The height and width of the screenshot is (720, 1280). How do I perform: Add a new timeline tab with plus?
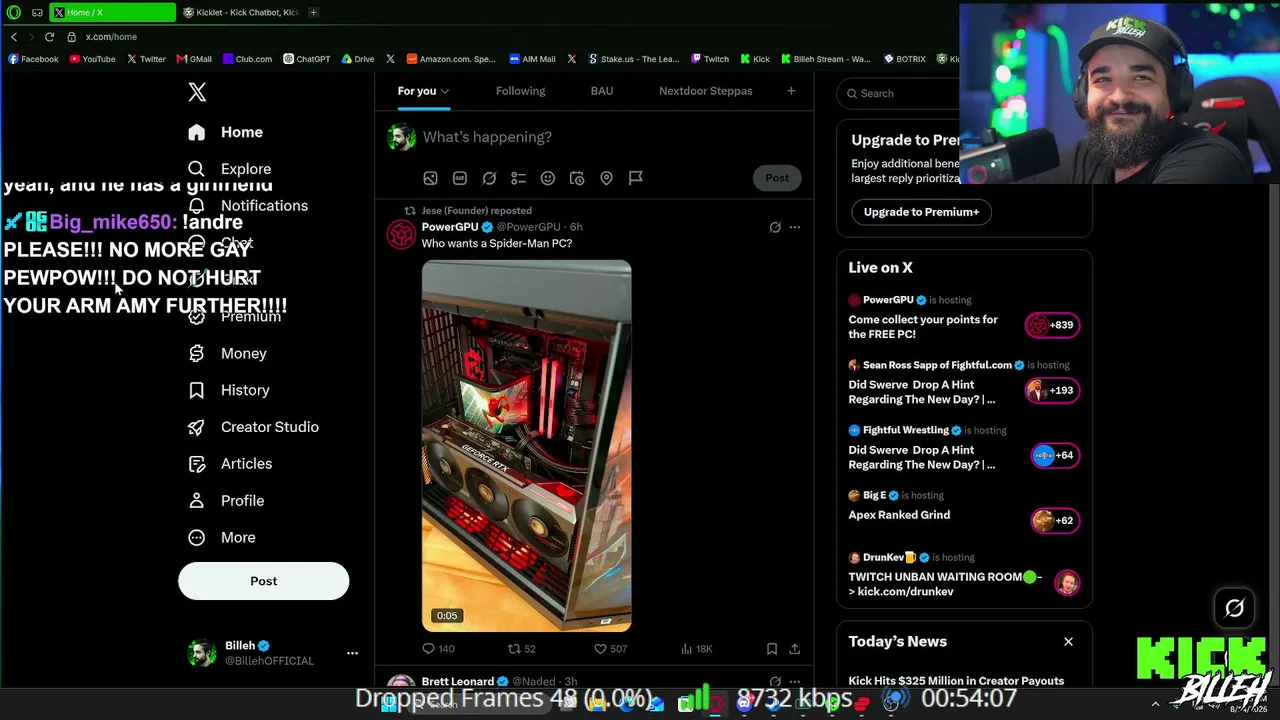(791, 91)
